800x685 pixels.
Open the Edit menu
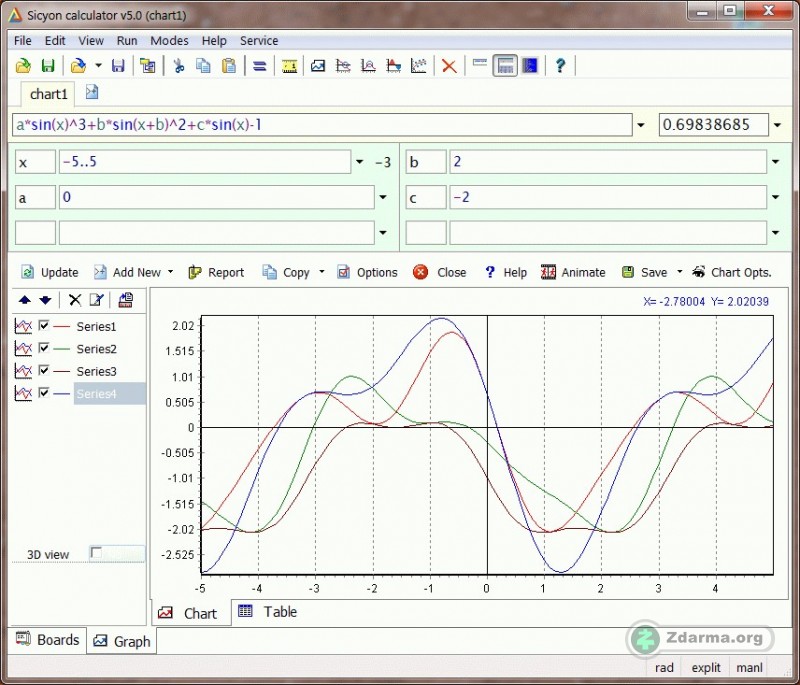pyautogui.click(x=55, y=41)
